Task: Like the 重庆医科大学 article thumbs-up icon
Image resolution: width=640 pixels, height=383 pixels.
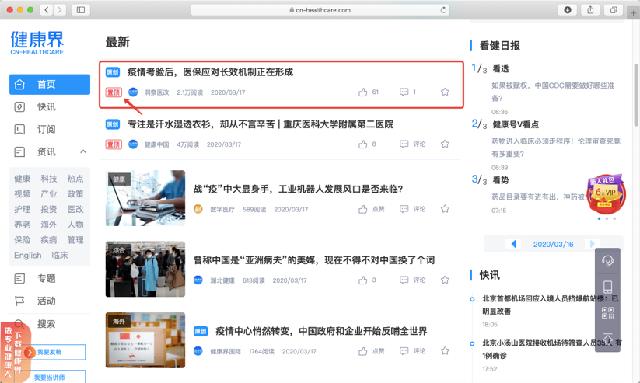Action: point(362,144)
